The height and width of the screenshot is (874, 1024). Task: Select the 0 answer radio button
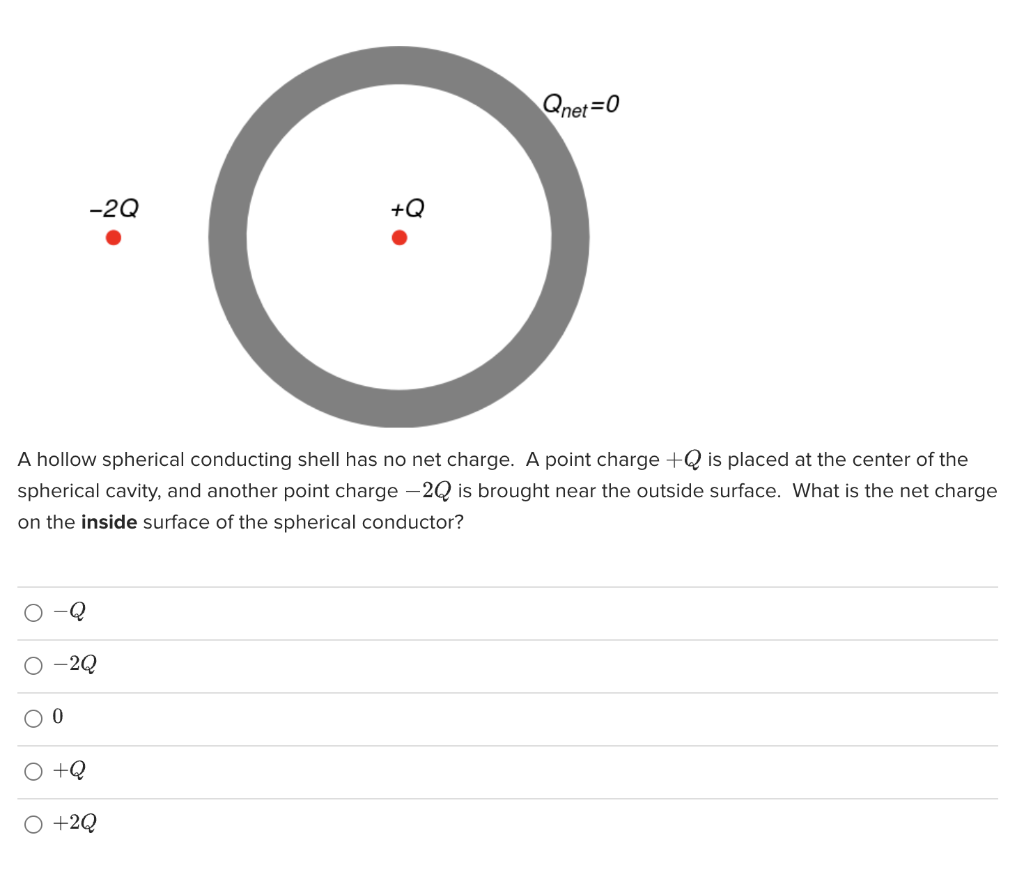(33, 717)
